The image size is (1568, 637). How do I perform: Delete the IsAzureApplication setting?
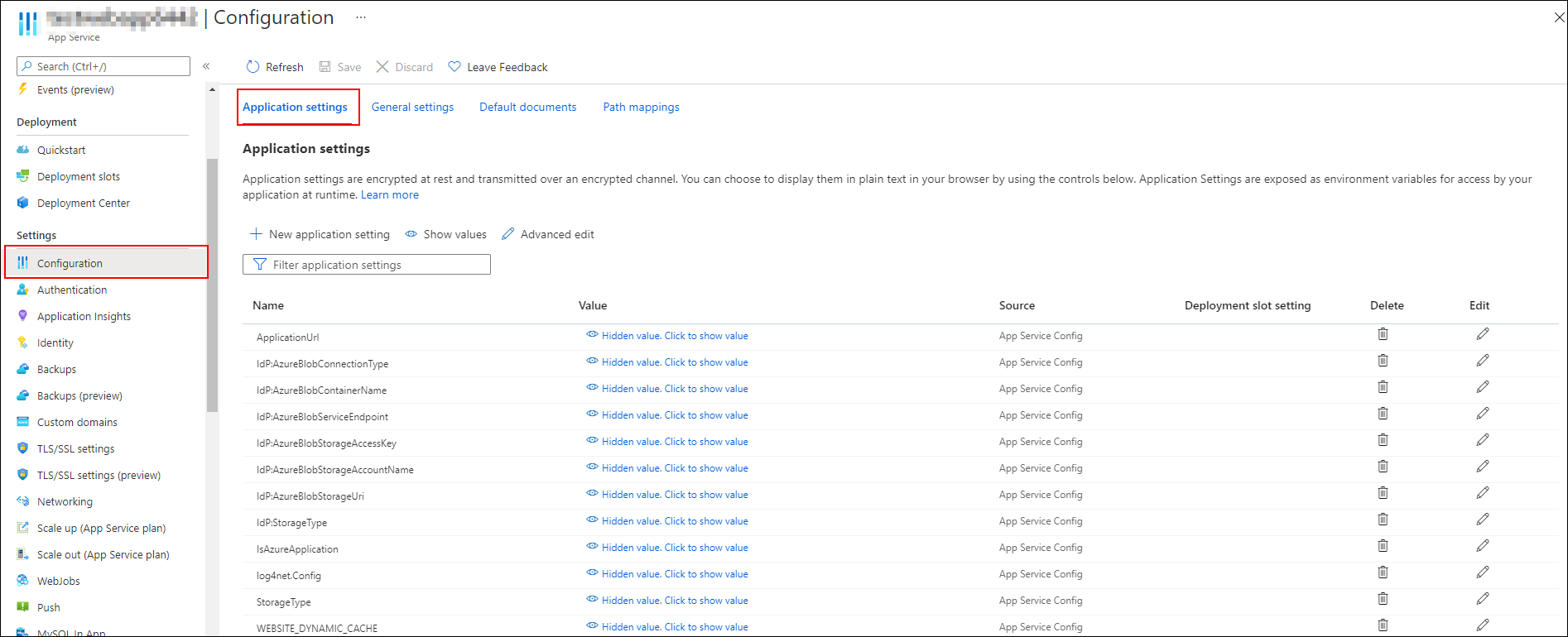[1383, 546]
